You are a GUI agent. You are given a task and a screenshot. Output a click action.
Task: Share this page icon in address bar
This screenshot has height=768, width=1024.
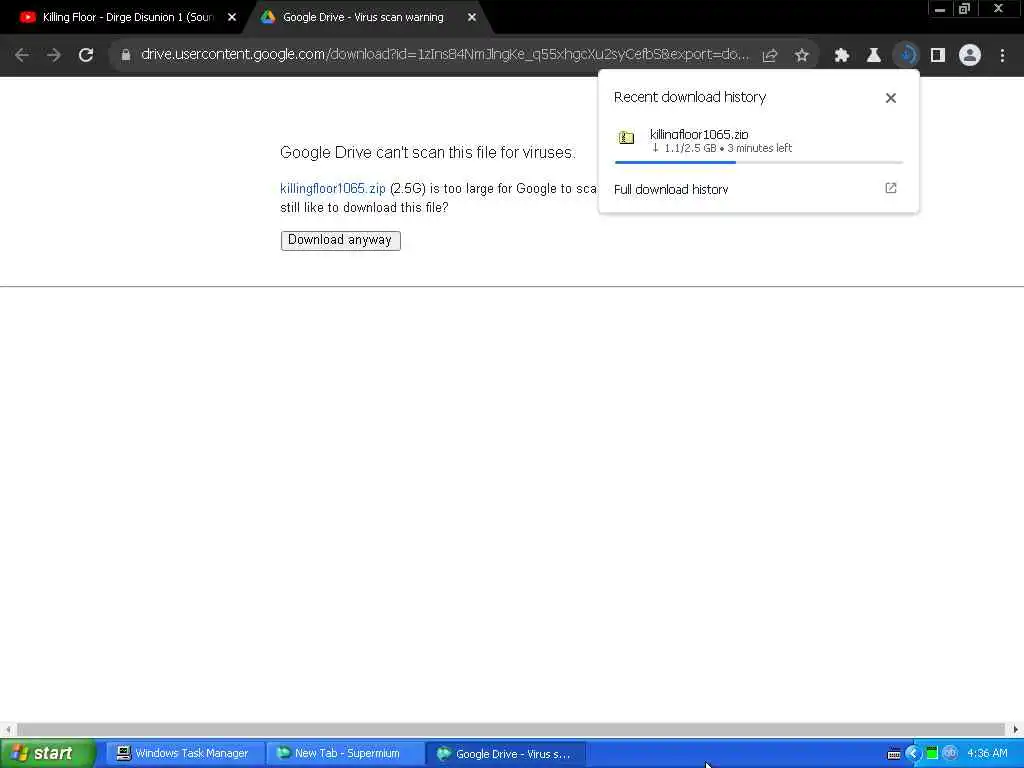pos(770,56)
